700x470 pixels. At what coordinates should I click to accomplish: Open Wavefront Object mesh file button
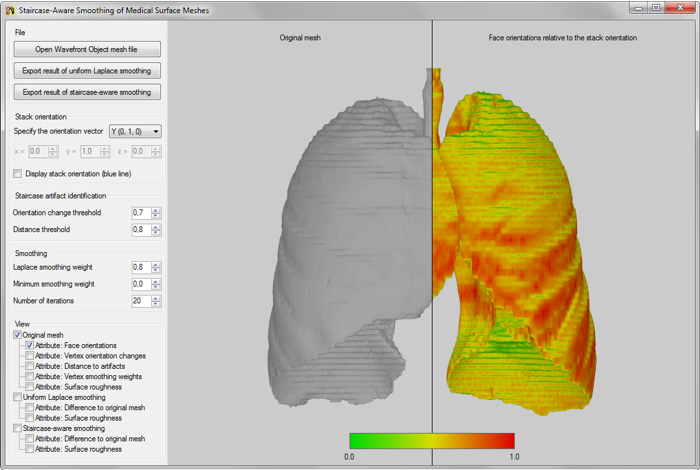pos(87,50)
